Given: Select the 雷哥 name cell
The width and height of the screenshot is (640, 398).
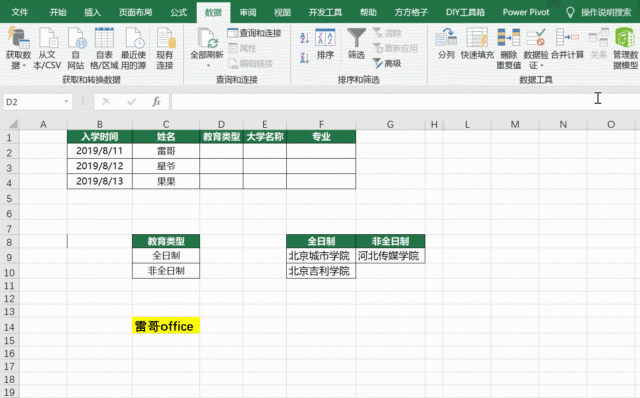Looking at the screenshot, I should click(x=166, y=151).
